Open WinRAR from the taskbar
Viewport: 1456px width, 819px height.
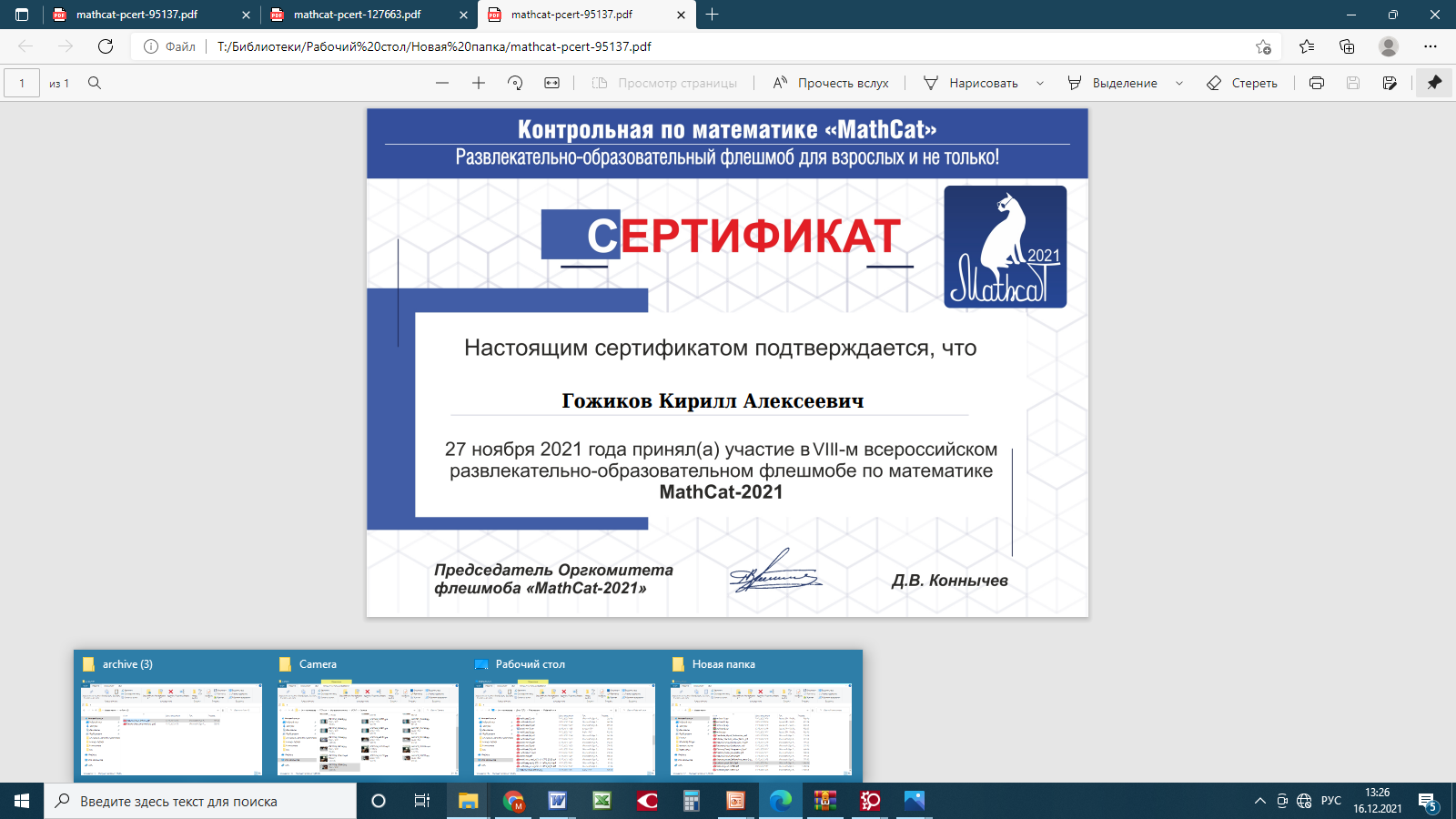[825, 801]
